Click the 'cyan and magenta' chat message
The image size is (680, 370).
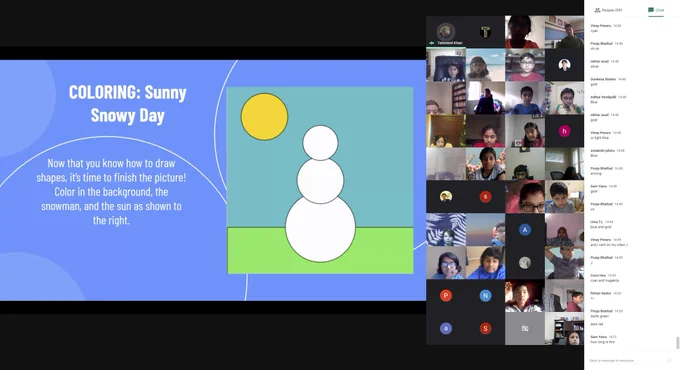tap(605, 281)
